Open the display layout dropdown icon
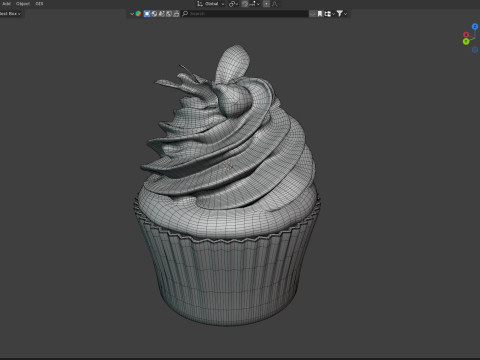 [x=329, y=14]
